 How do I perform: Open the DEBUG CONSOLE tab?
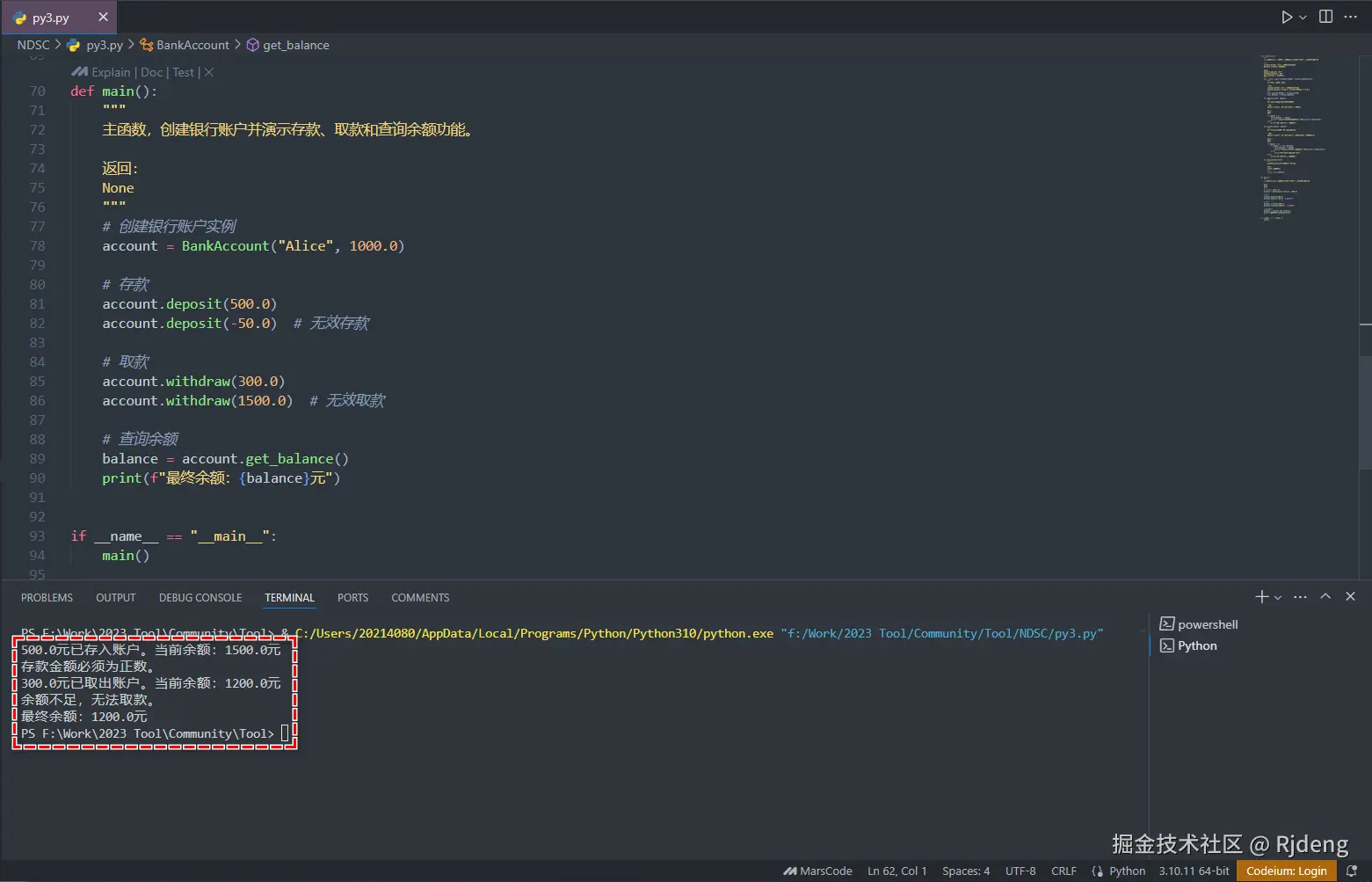pos(200,598)
